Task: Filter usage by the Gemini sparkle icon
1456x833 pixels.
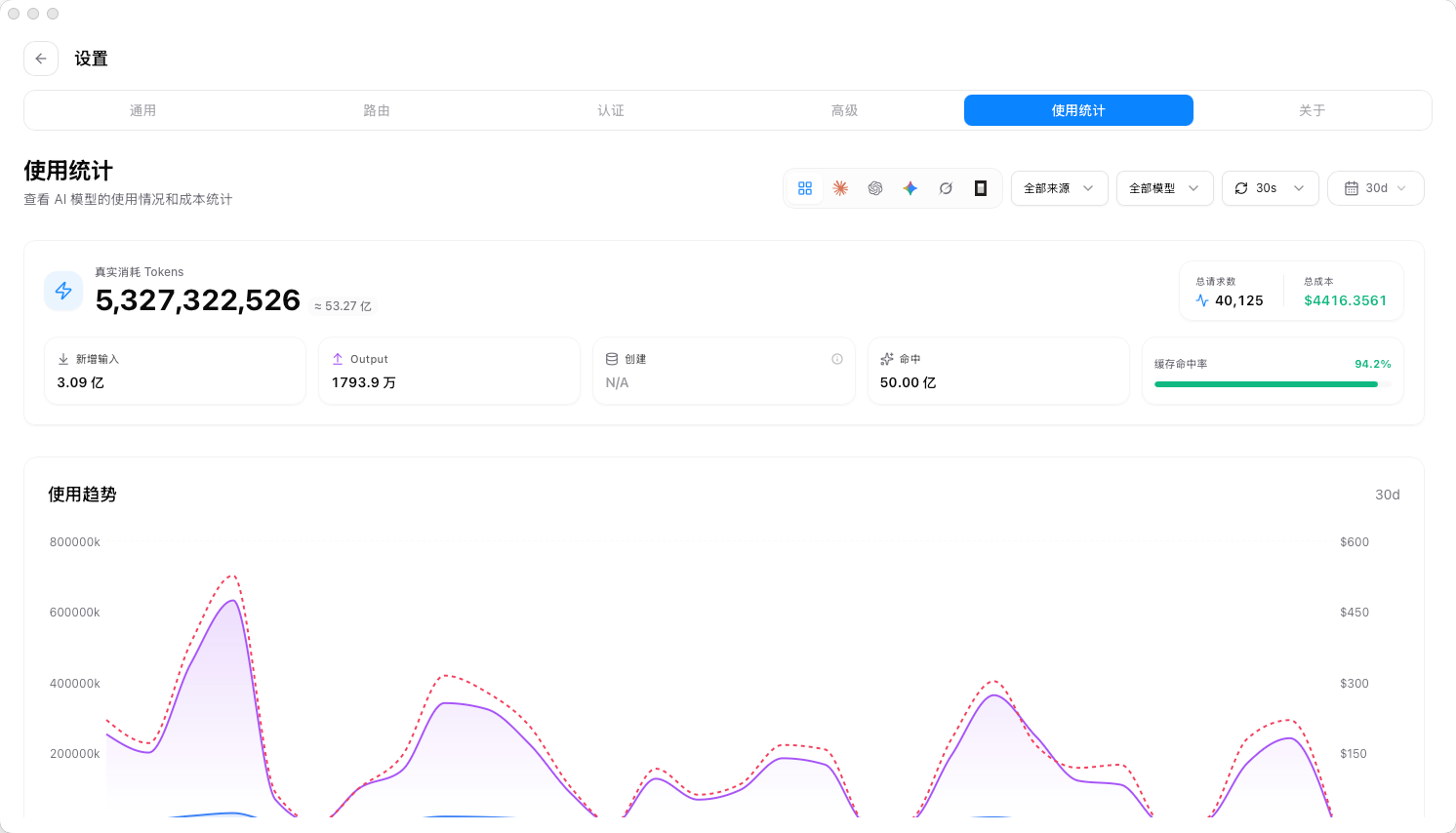Action: (x=910, y=188)
